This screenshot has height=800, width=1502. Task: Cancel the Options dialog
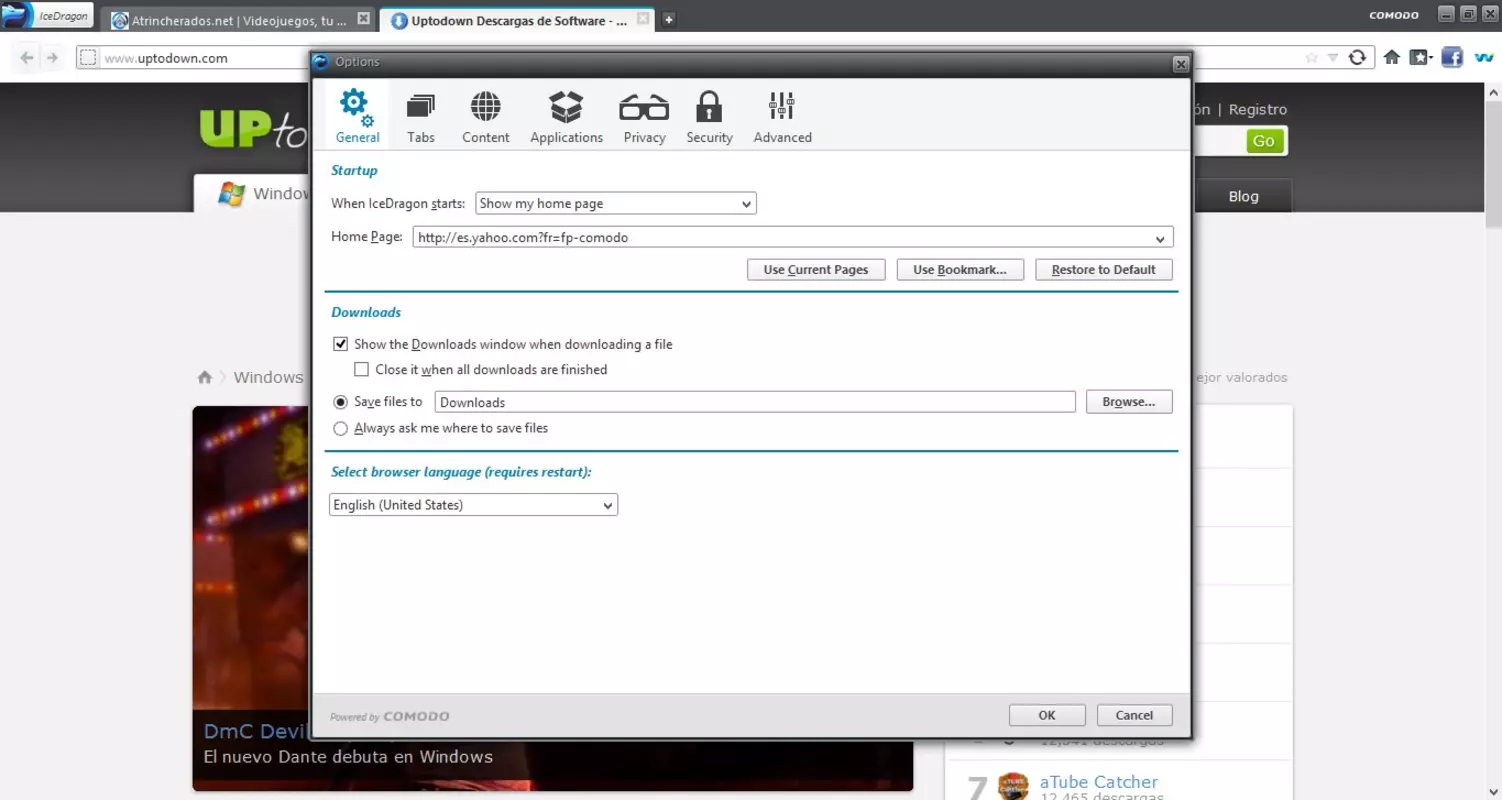click(x=1134, y=715)
